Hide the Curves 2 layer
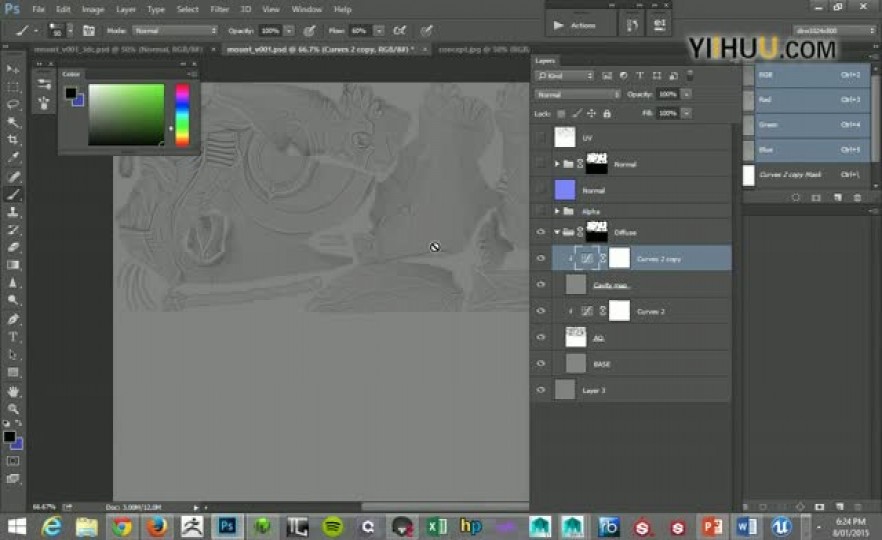This screenshot has width=882, height=540. [x=541, y=311]
